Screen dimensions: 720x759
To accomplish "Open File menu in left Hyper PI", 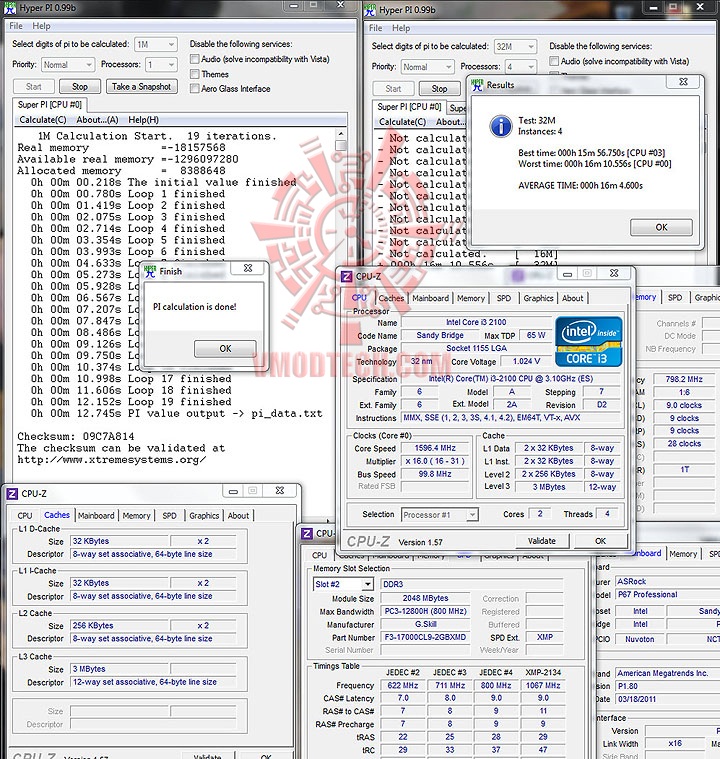I will coord(16,26).
